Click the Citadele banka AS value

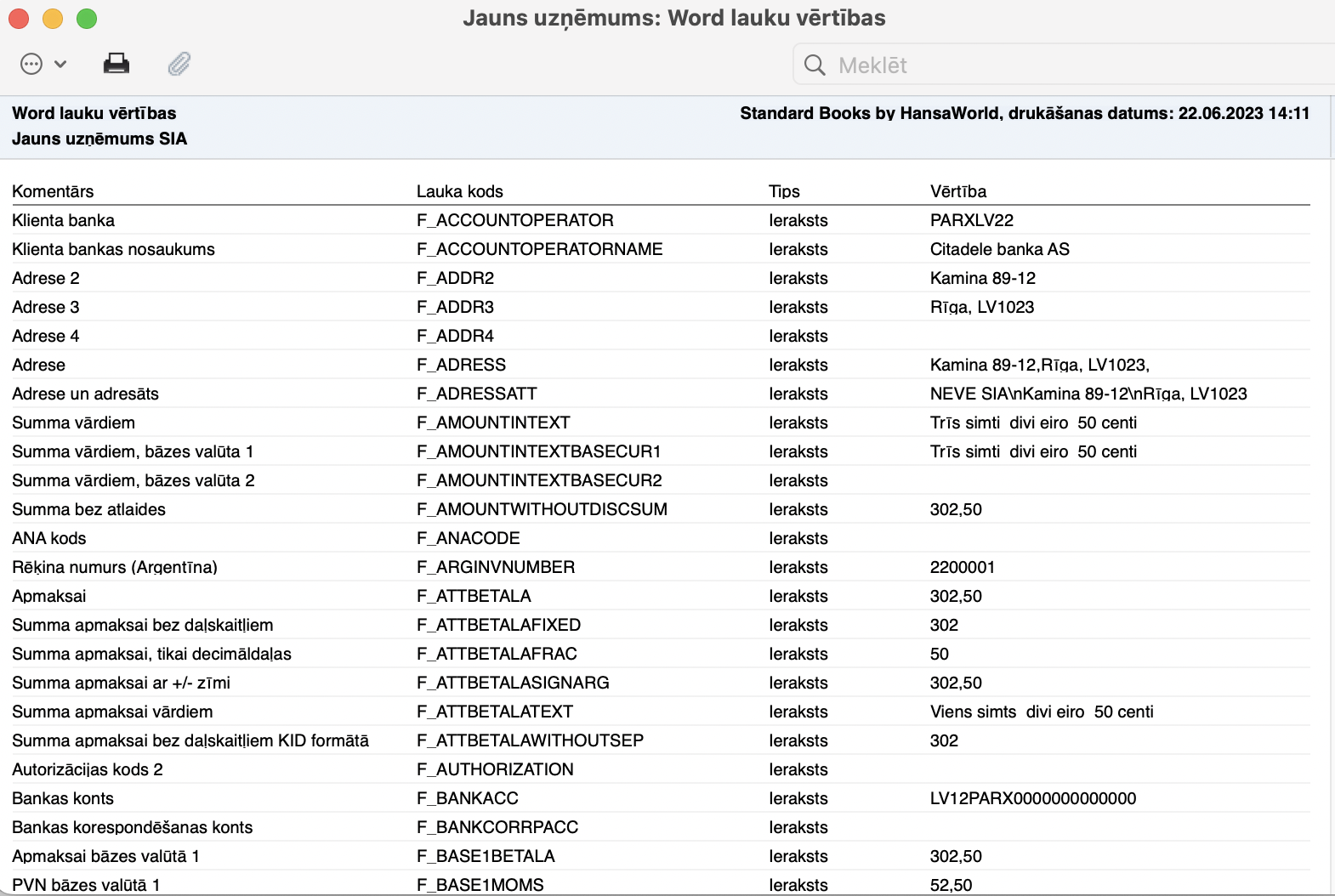coord(1000,249)
